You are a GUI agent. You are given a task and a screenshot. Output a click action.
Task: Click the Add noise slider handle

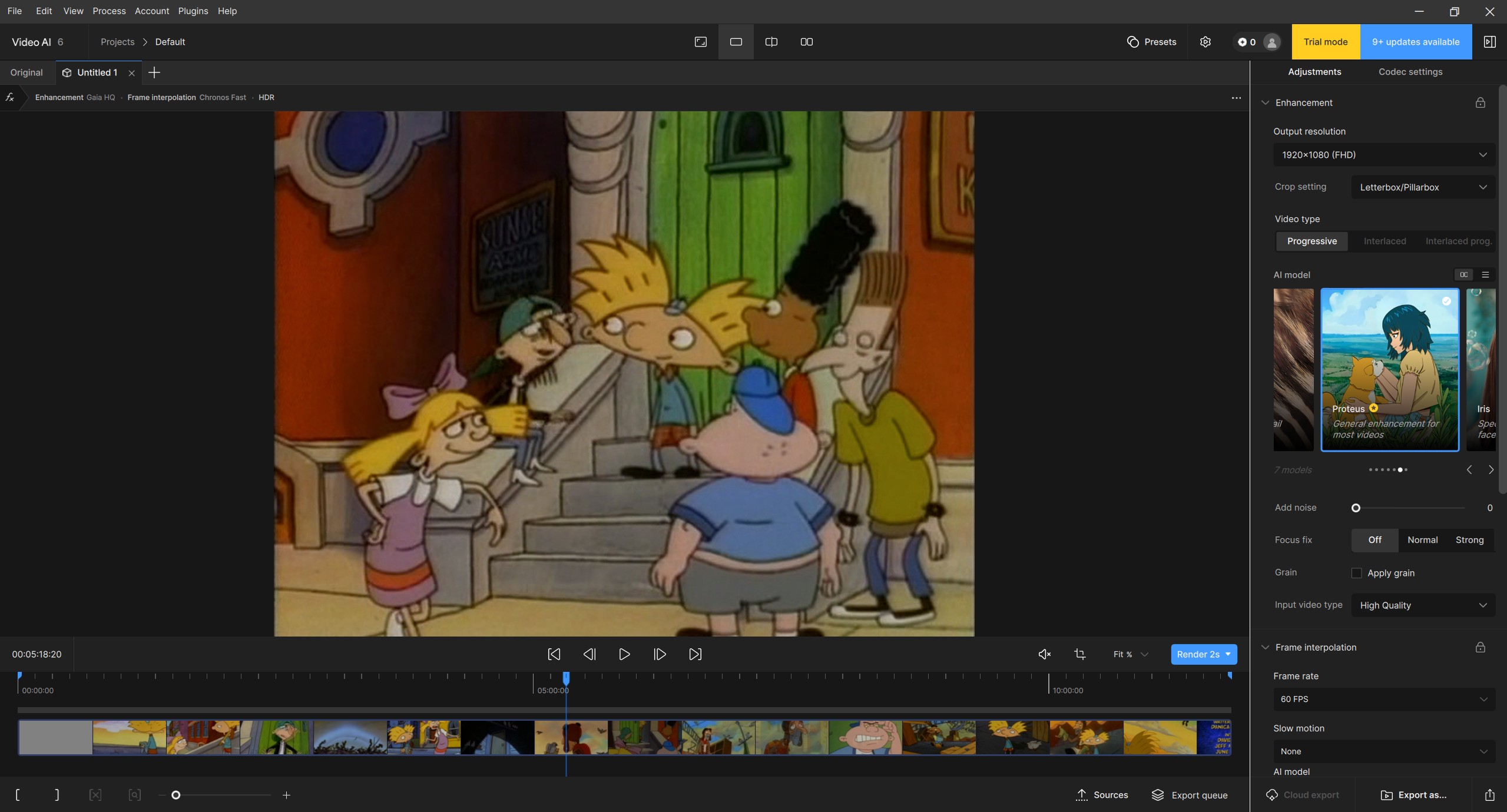point(1356,508)
